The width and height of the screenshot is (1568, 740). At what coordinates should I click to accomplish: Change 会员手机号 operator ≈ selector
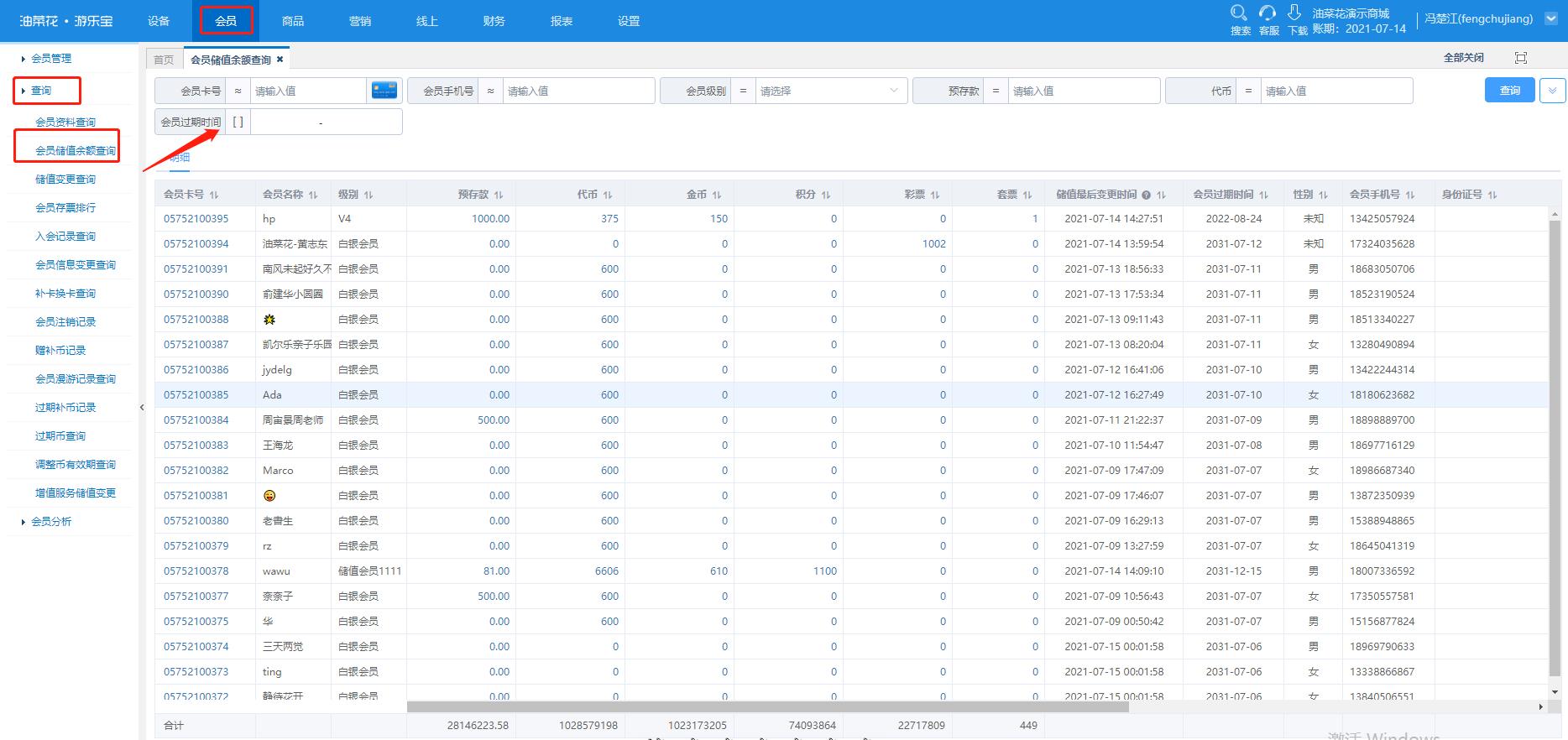click(x=490, y=91)
